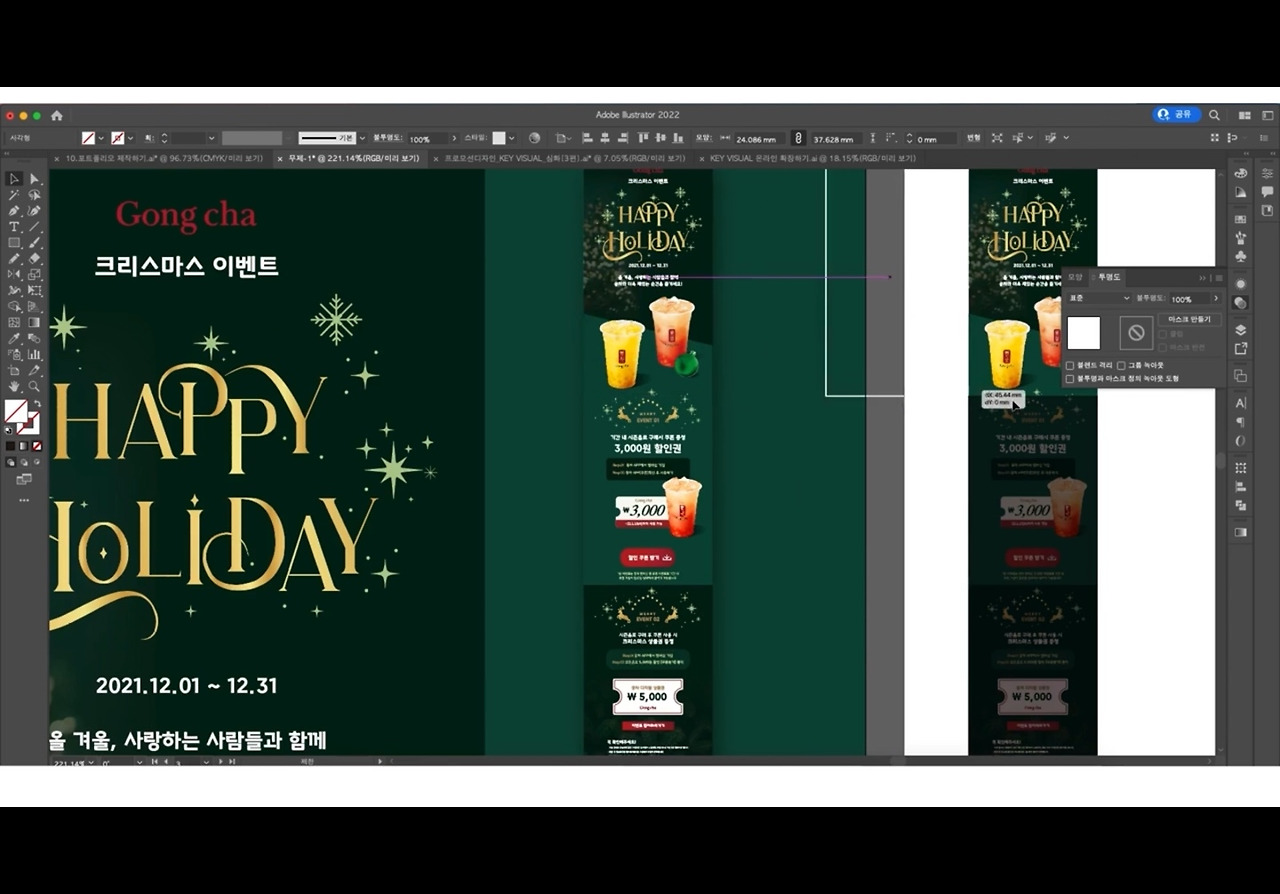1280x894 pixels.
Task: Open the brush definition 기본 dropdown
Action: click(362, 138)
